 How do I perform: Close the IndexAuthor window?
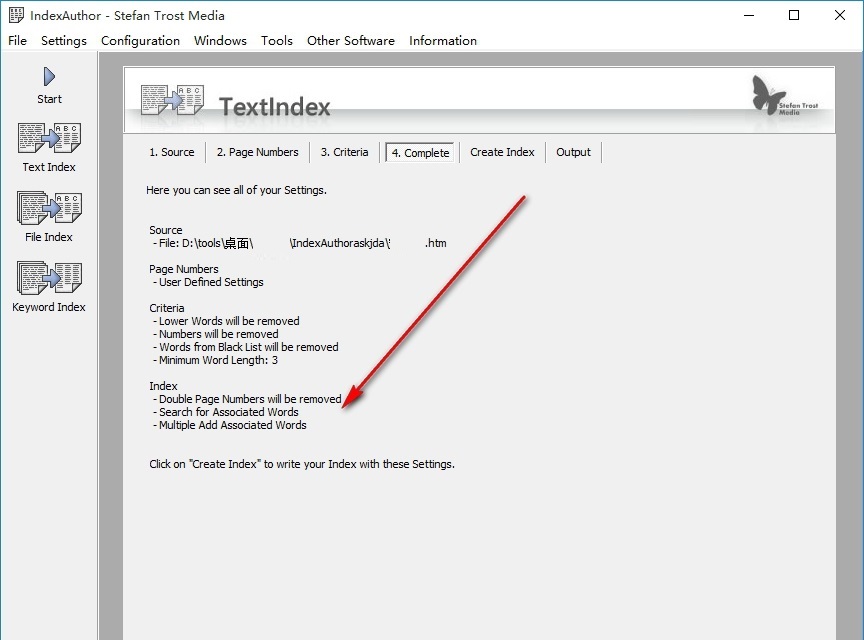coord(840,15)
